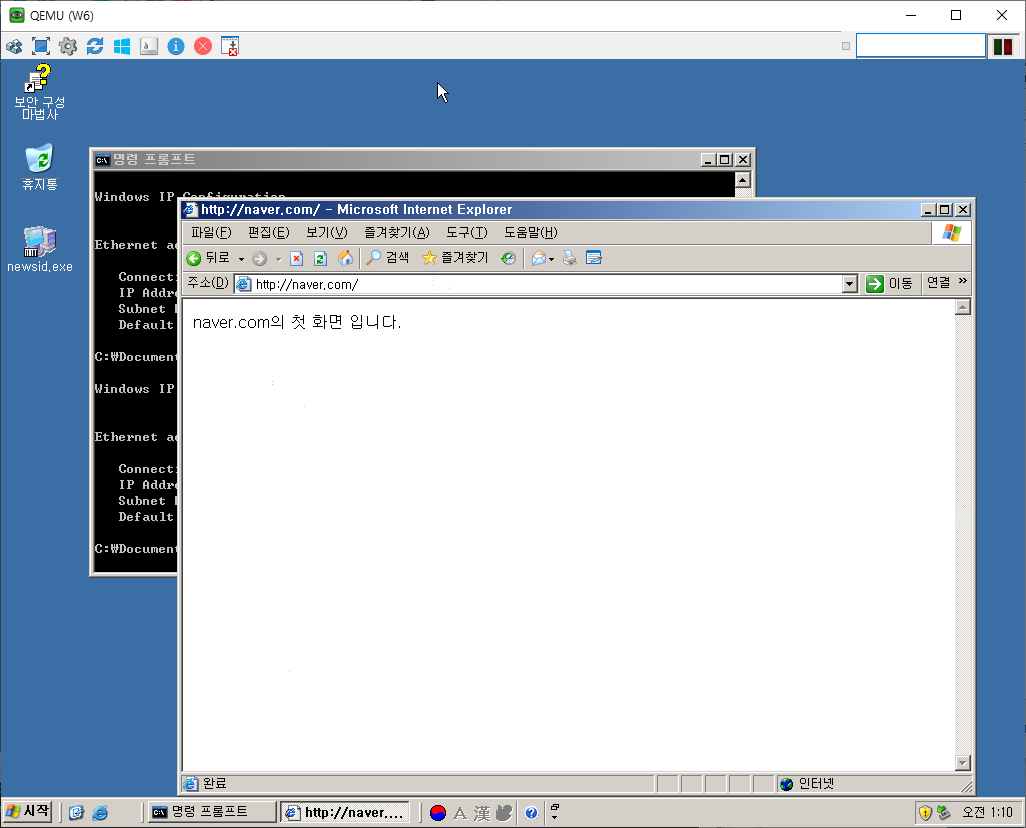The image size is (1026, 828).
Task: Click the 오전 1:10 clock
Action: click(x=987, y=812)
